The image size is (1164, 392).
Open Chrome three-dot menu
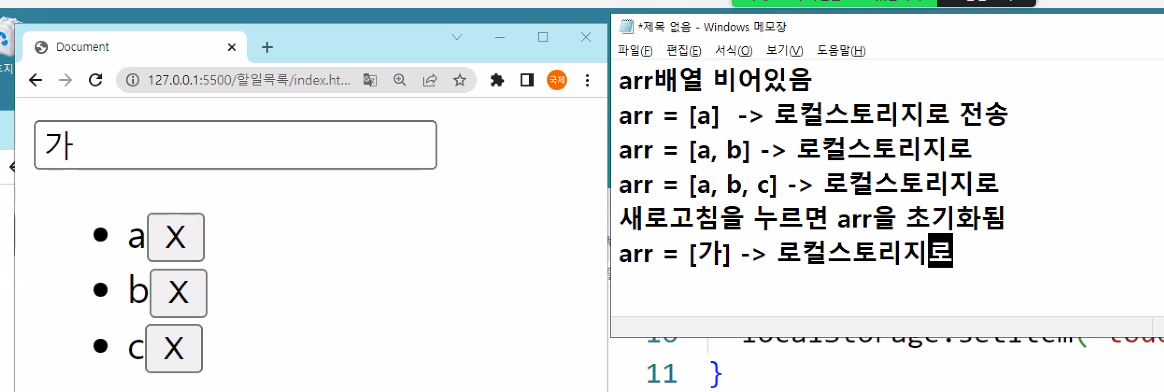587,80
